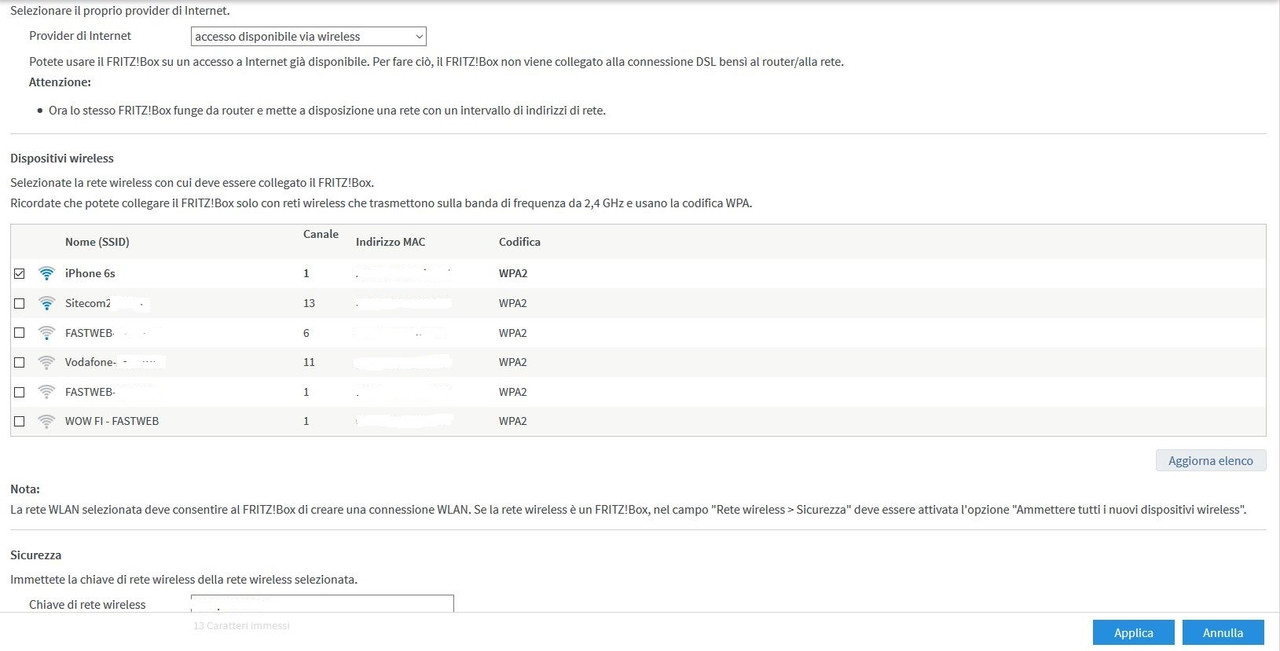Tick the unnamed FASTWEB channel 1 checkbox

[x=19, y=392]
